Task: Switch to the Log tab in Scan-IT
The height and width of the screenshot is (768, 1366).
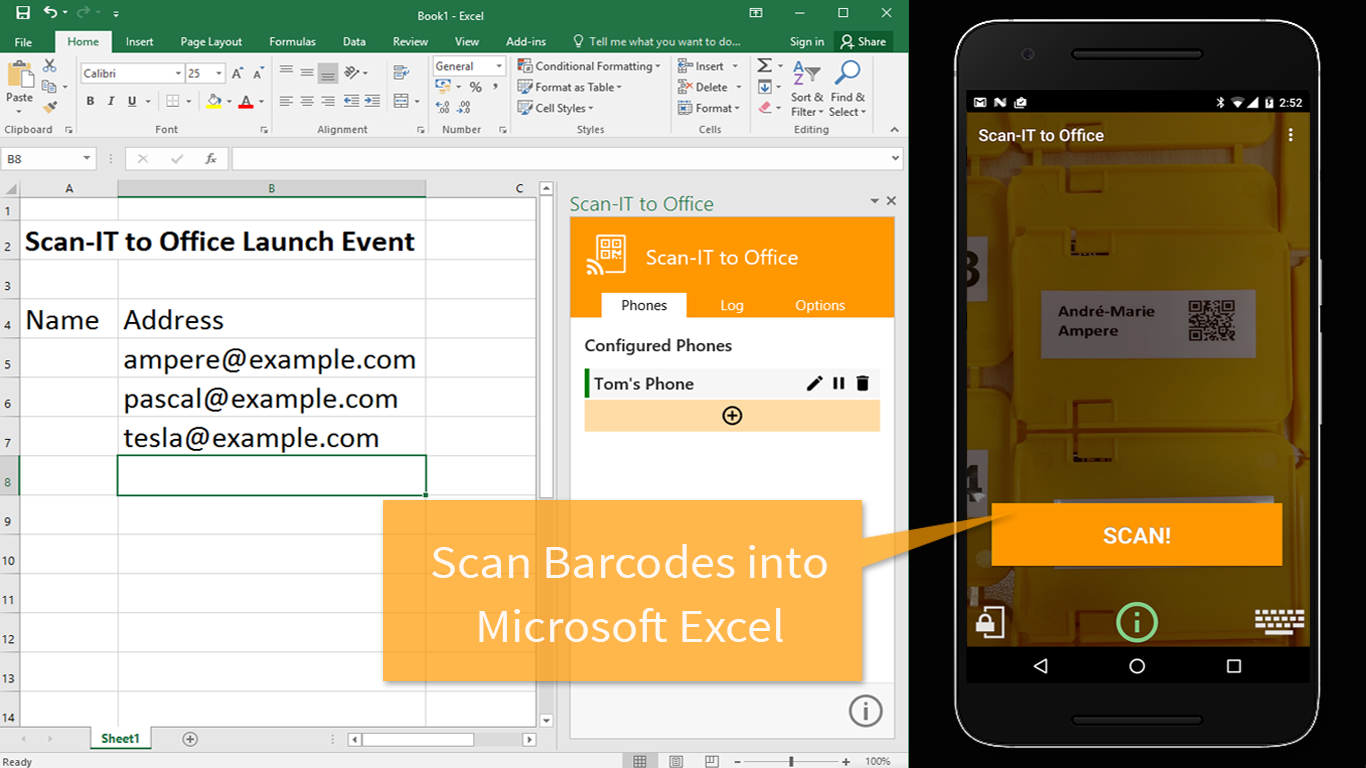Action: 732,305
